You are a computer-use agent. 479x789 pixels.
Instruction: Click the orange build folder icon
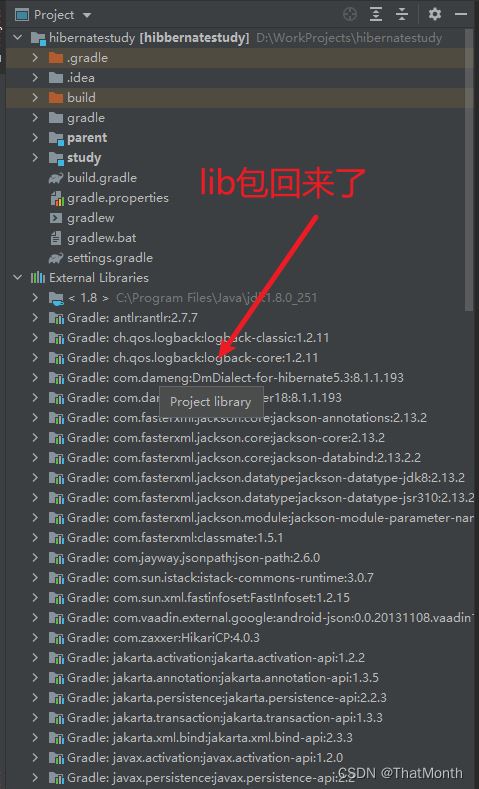click(x=55, y=98)
